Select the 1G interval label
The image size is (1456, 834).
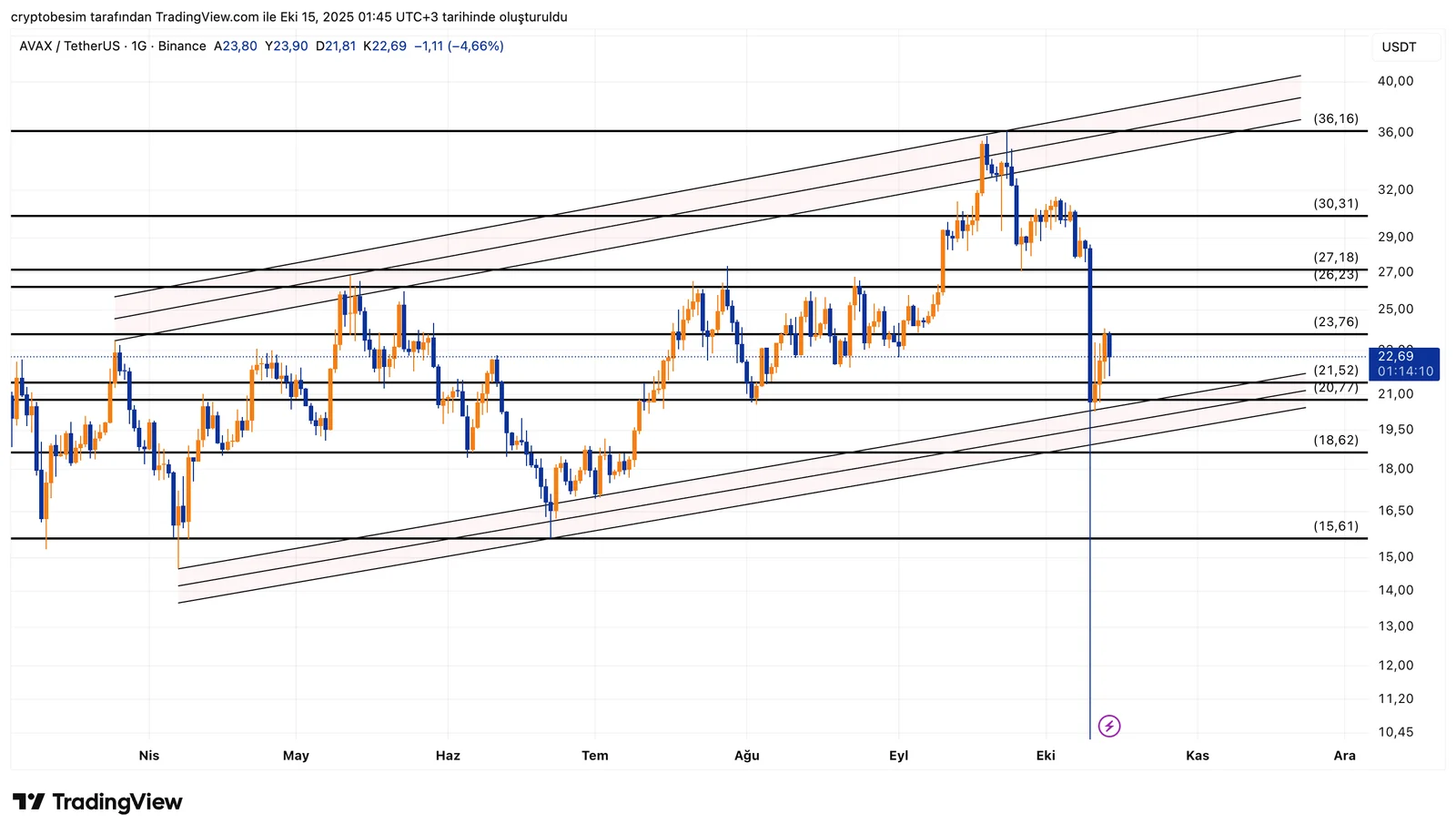[138, 46]
